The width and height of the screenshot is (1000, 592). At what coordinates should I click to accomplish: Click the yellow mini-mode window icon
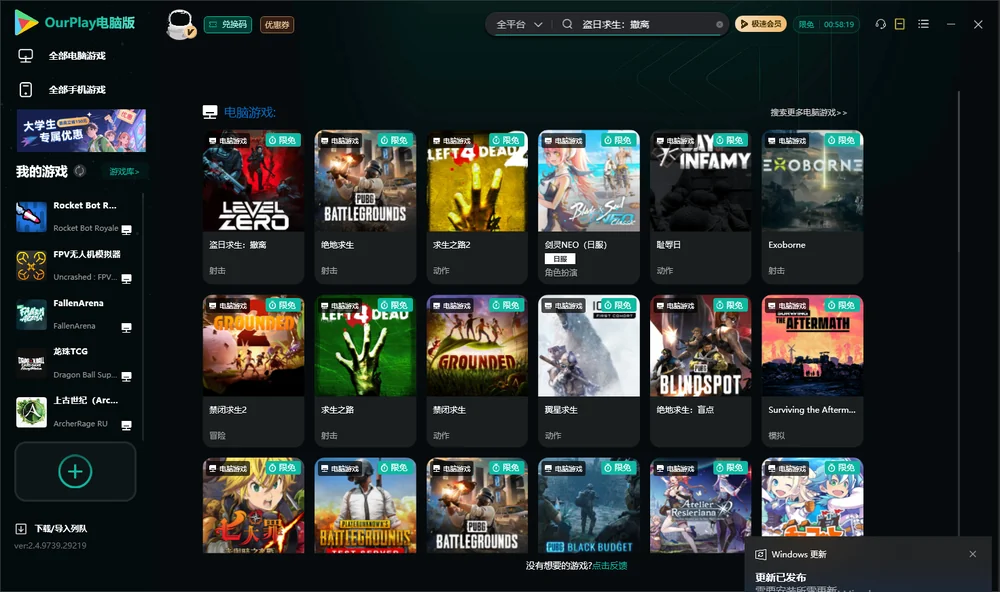(900, 24)
